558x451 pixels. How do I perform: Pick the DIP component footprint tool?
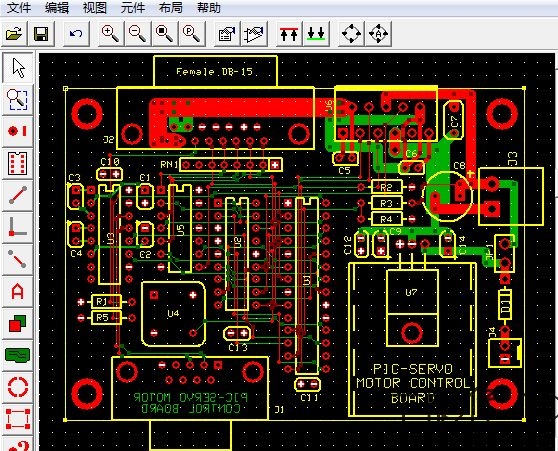click(18, 163)
